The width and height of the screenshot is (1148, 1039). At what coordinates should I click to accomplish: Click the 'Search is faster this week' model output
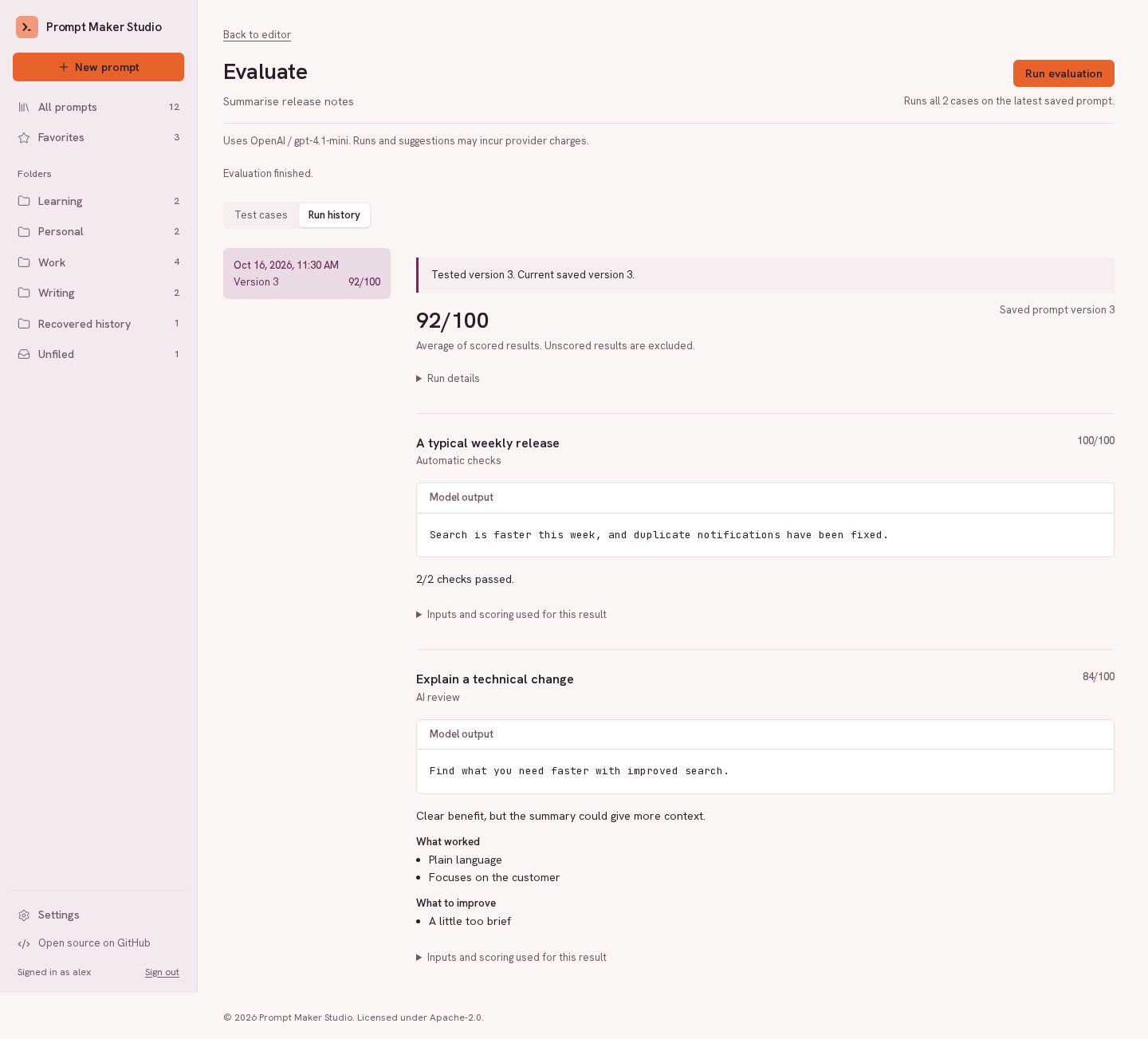659,535
